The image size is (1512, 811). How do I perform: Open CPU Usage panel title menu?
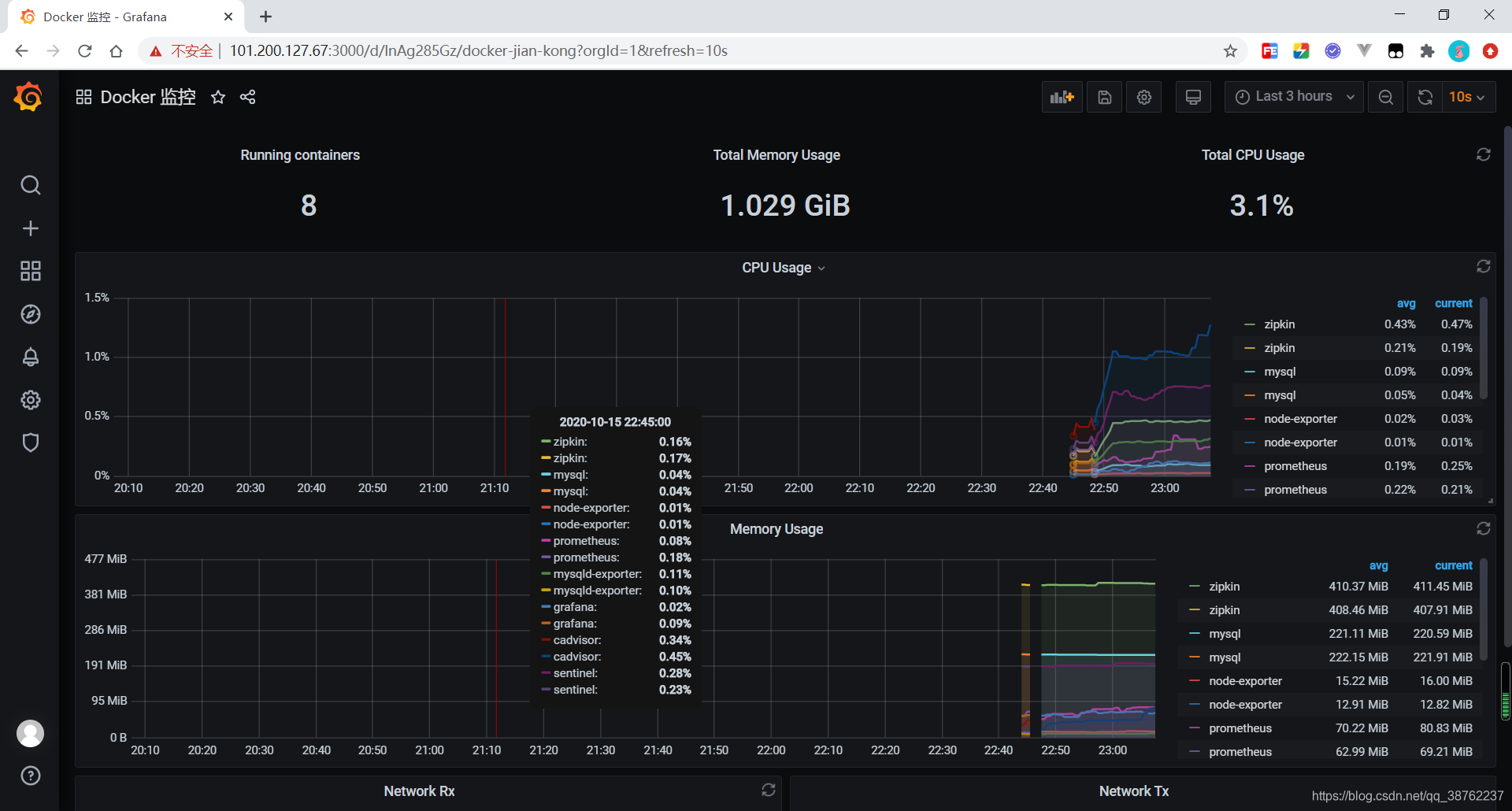[x=784, y=268]
